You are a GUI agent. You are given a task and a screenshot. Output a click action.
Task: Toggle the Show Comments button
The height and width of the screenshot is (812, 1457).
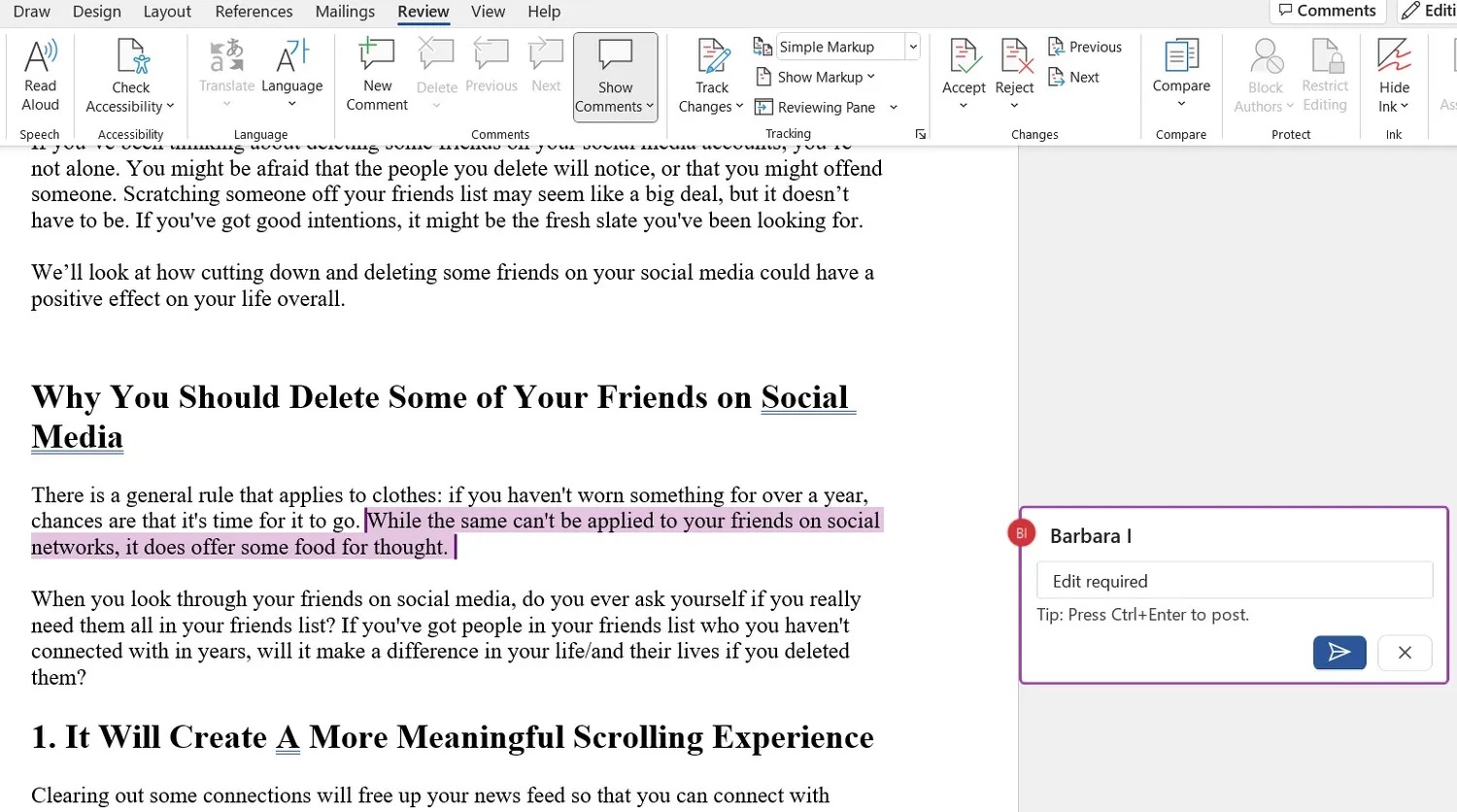615,77
